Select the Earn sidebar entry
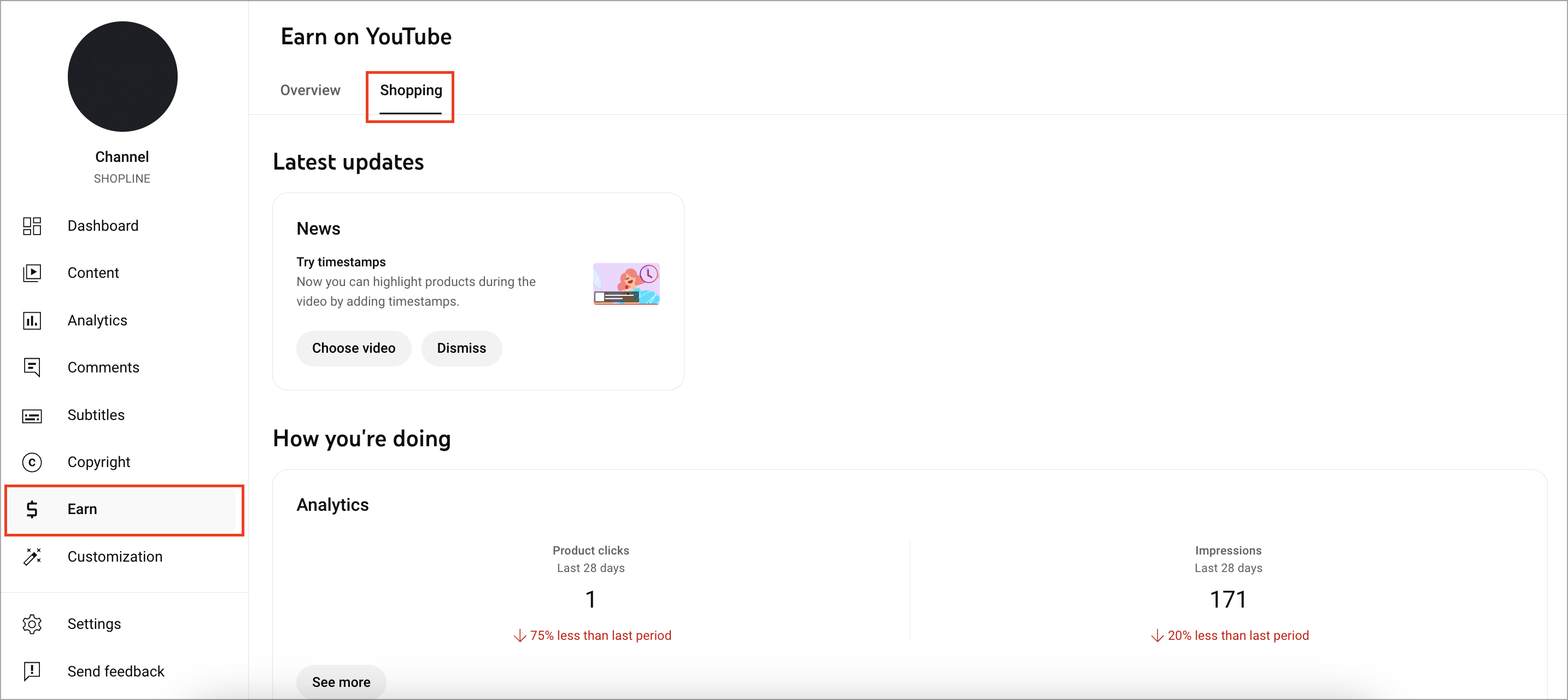Image resolution: width=1568 pixels, height=700 pixels. point(124,510)
